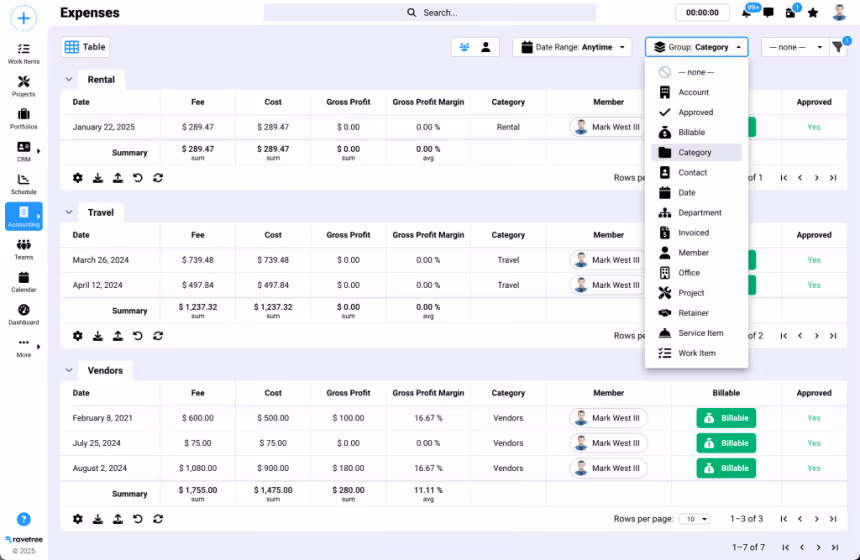
Task: Click the blue help question mark icon
Action: [x=24, y=519]
